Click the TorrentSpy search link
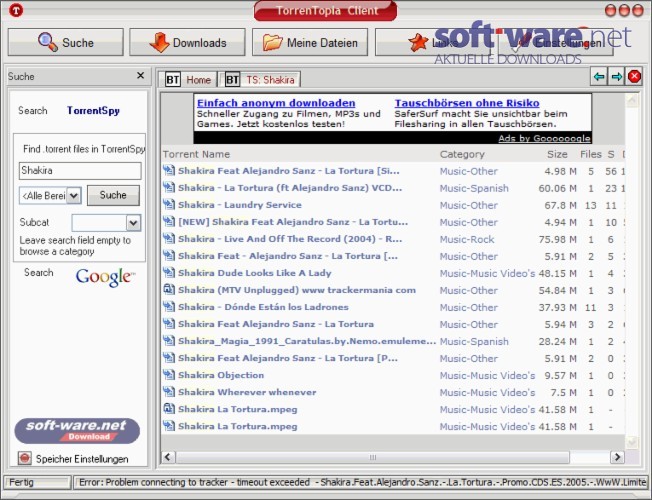The width and height of the screenshot is (652, 500). click(x=93, y=111)
